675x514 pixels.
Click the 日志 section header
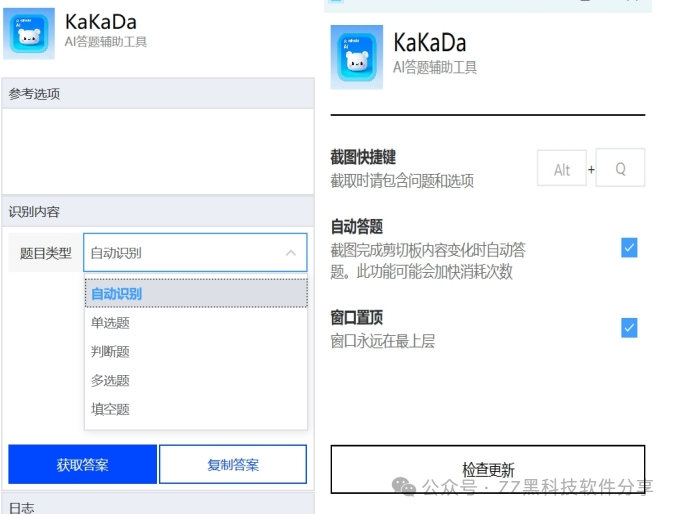point(158,505)
